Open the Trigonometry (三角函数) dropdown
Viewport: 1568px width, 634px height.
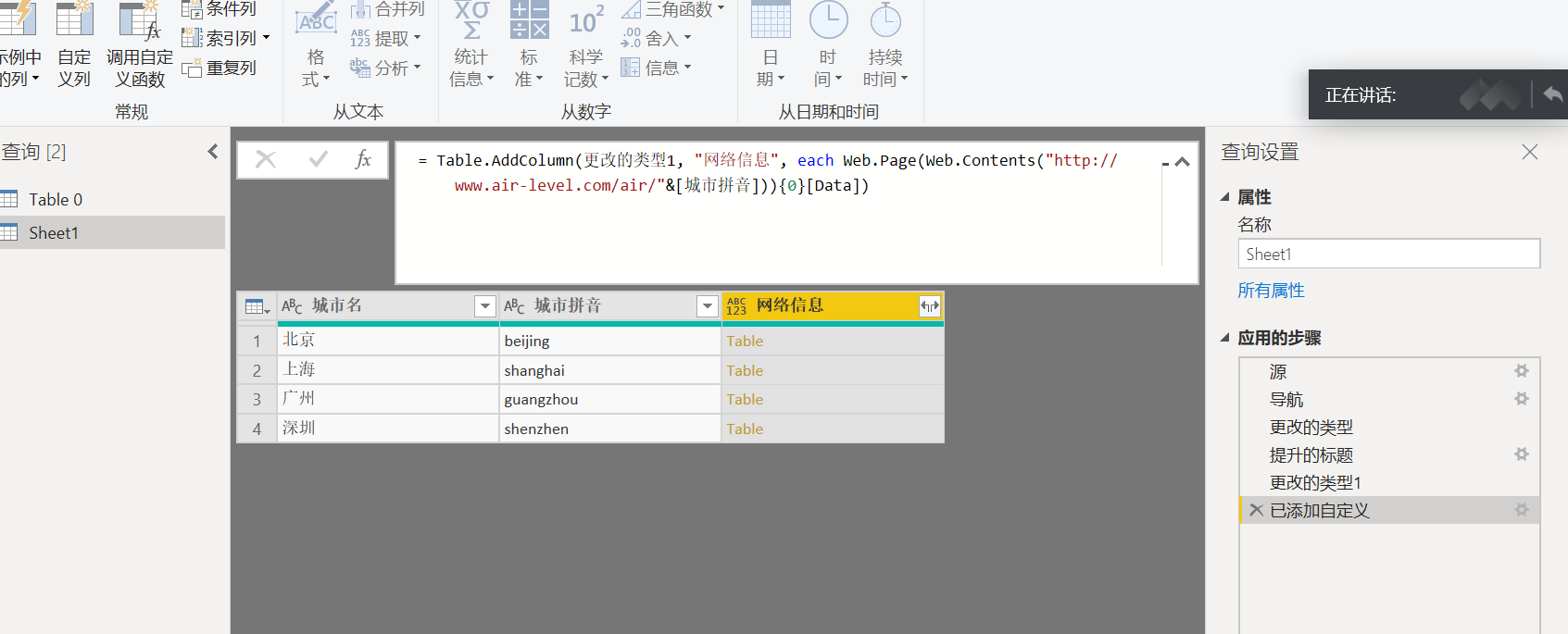click(x=672, y=9)
